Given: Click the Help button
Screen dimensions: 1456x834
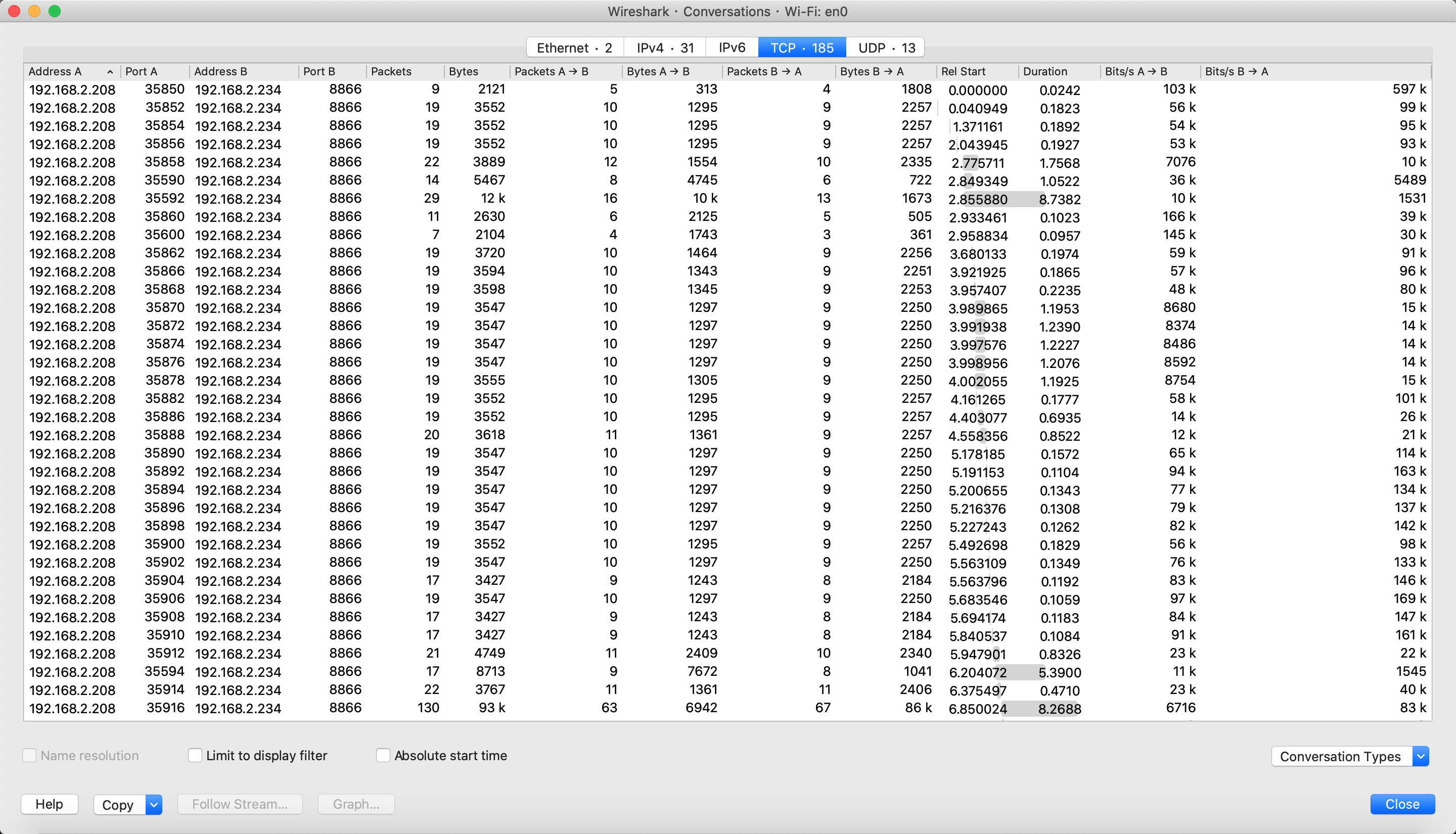Looking at the screenshot, I should point(49,804).
